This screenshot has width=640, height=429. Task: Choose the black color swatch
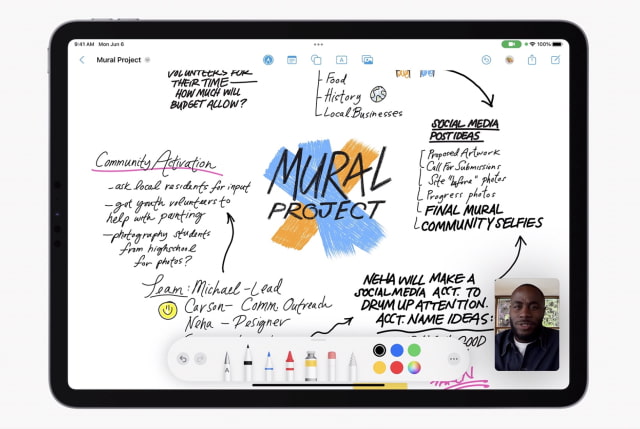click(x=379, y=350)
